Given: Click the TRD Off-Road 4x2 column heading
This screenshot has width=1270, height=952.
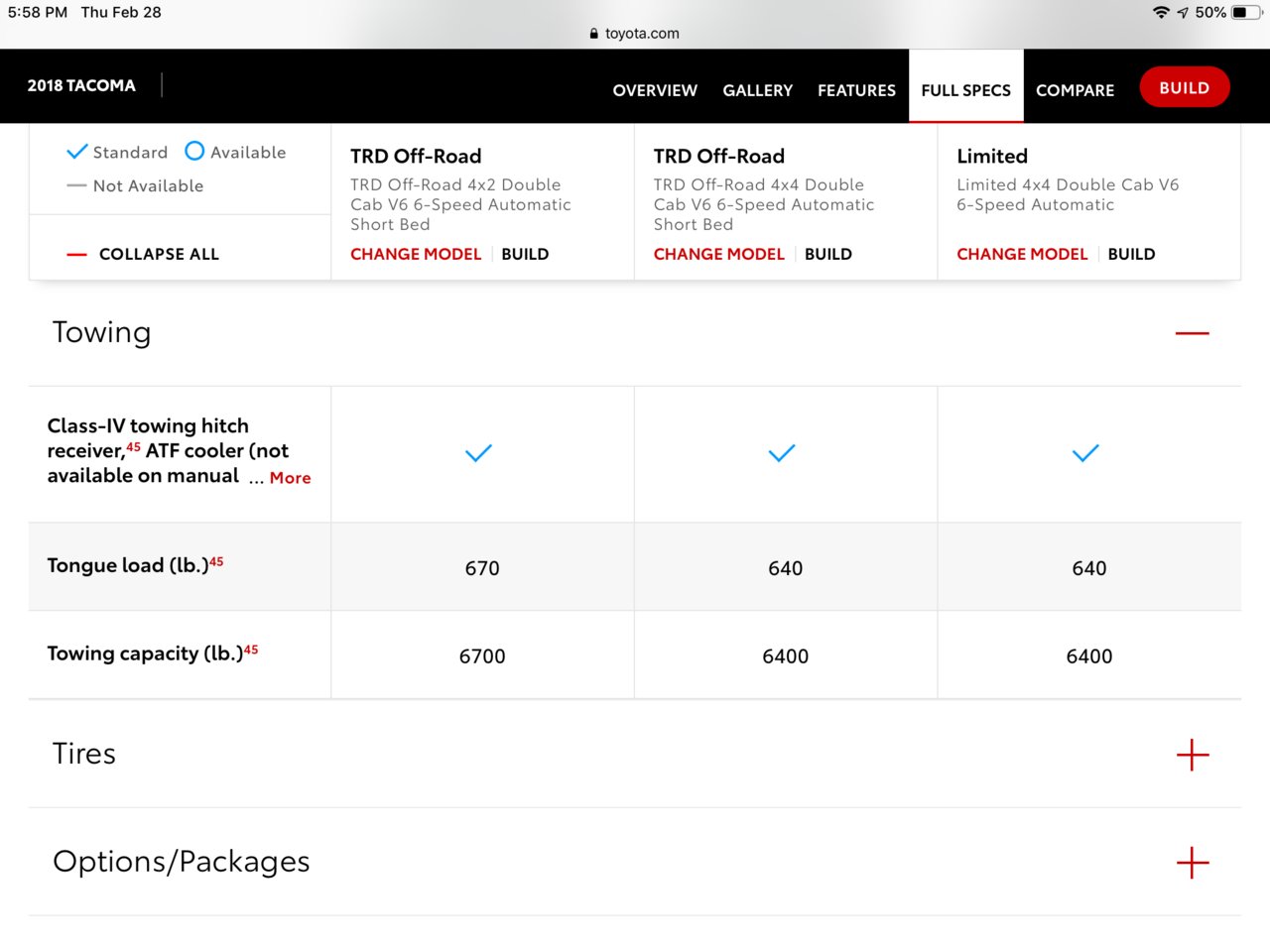Looking at the screenshot, I should pos(416,156).
